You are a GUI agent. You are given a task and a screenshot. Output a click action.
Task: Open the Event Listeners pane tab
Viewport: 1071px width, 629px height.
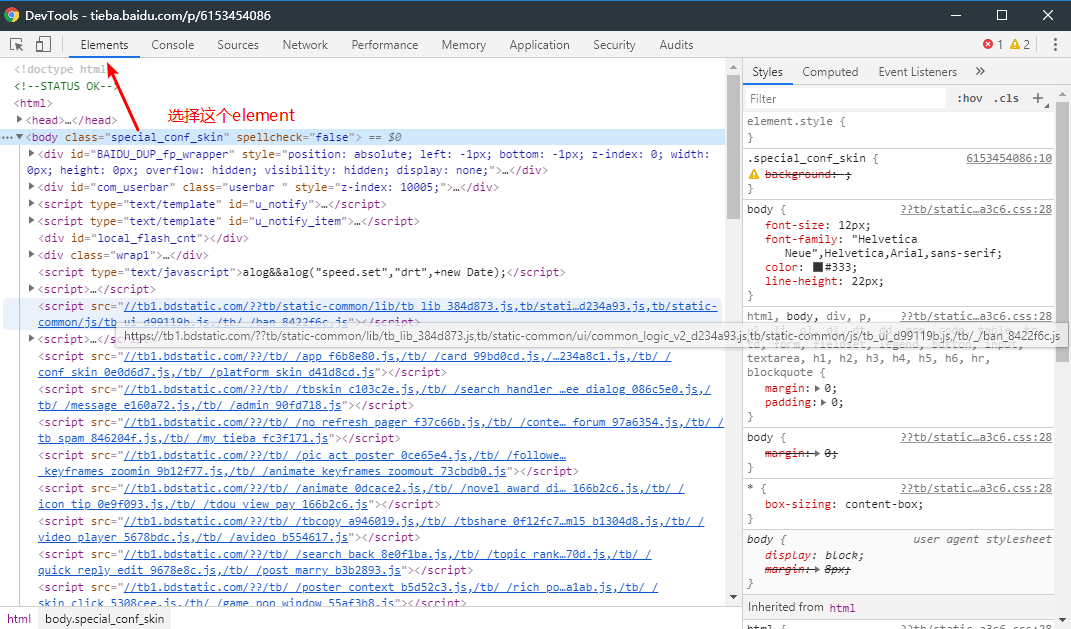(917, 72)
